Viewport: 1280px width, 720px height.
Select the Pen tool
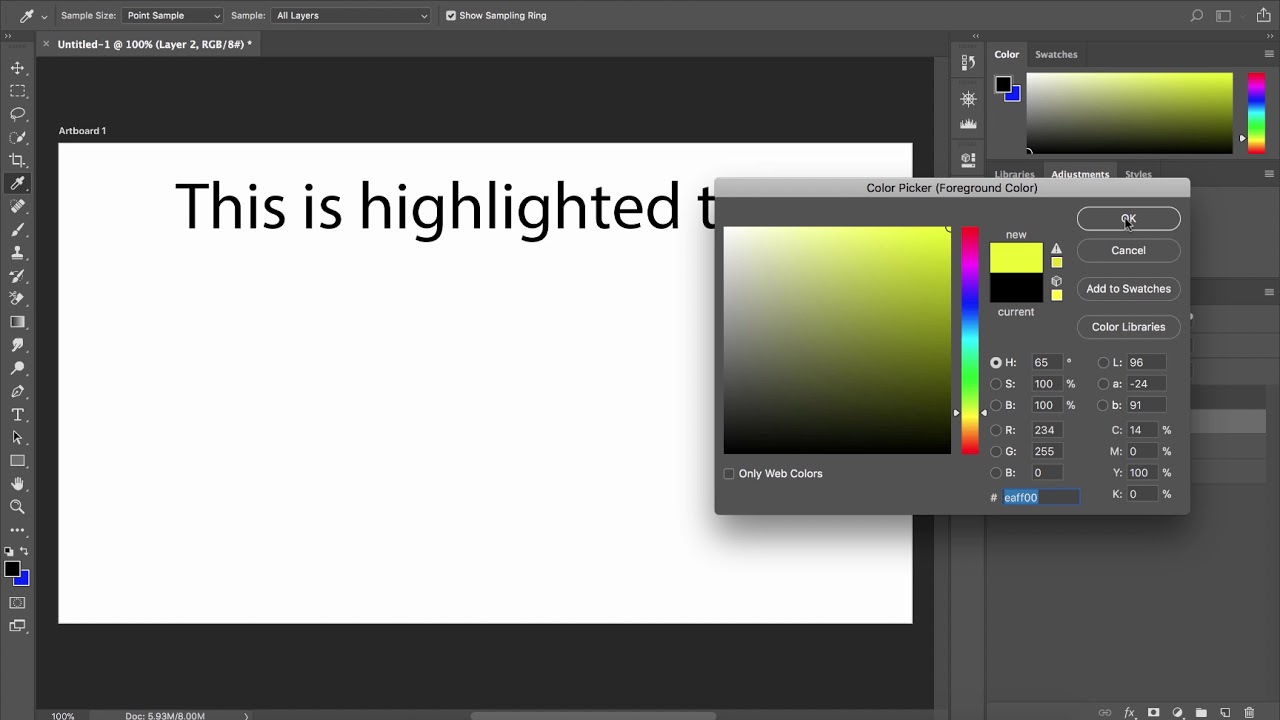pyautogui.click(x=17, y=392)
